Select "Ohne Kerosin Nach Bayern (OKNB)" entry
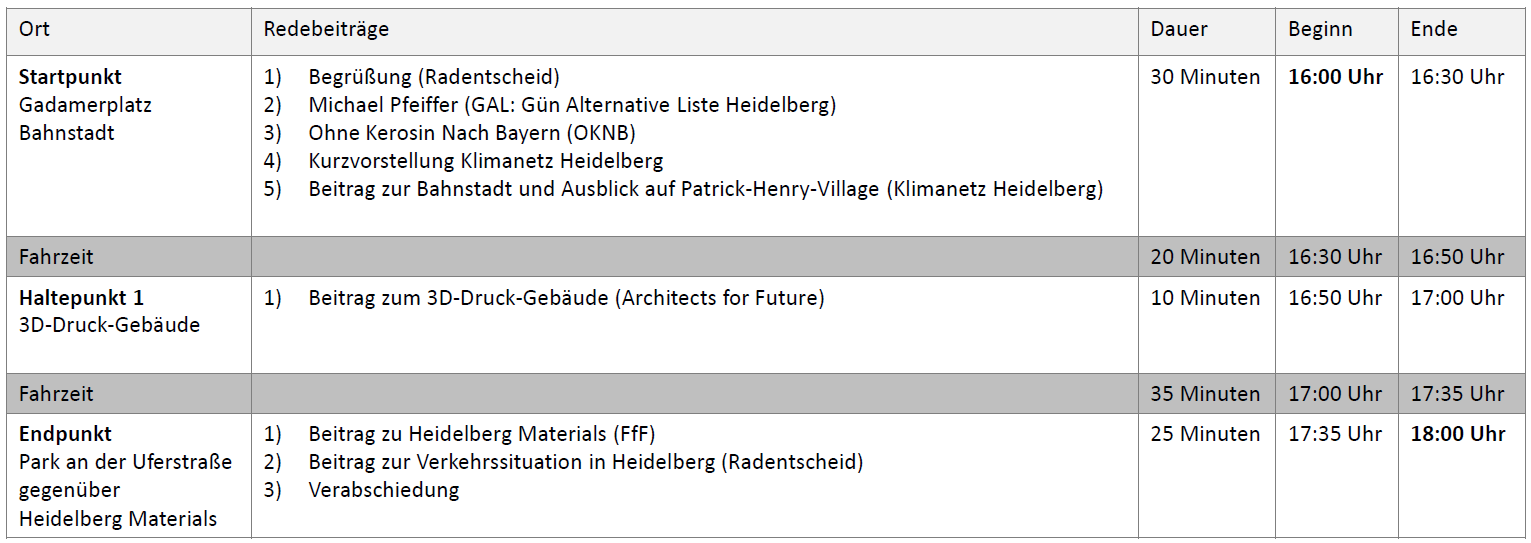 coord(472,133)
